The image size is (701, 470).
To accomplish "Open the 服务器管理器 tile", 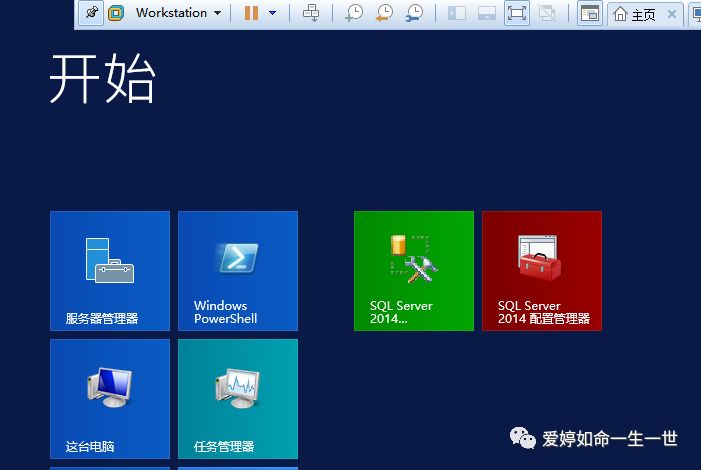I will point(110,271).
